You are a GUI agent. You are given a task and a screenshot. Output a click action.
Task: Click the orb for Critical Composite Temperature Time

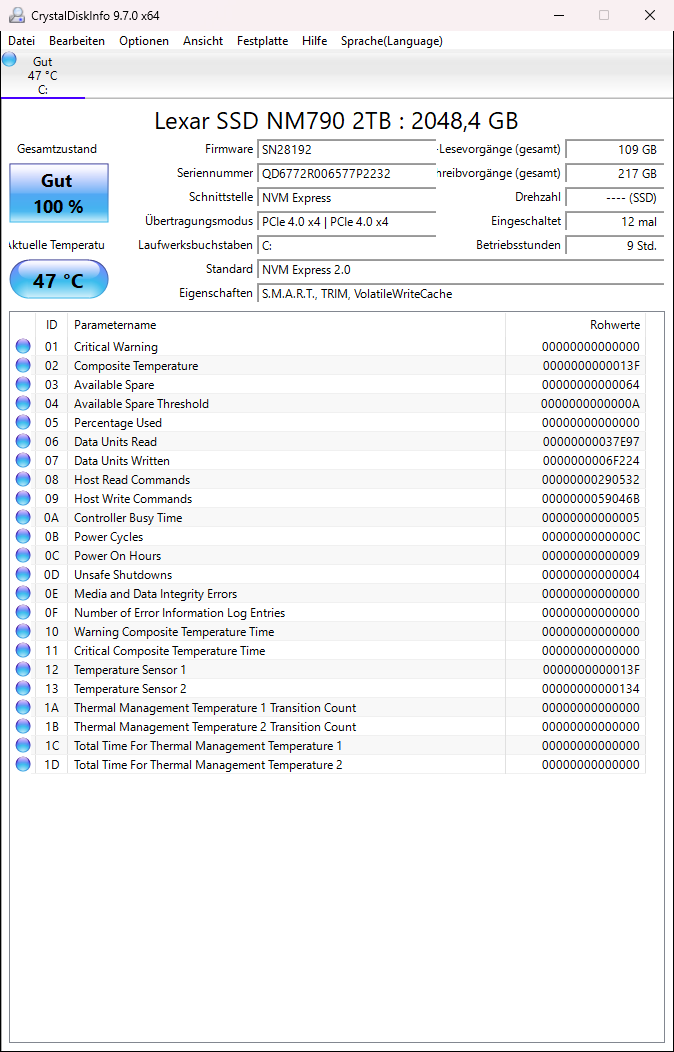(x=23, y=651)
